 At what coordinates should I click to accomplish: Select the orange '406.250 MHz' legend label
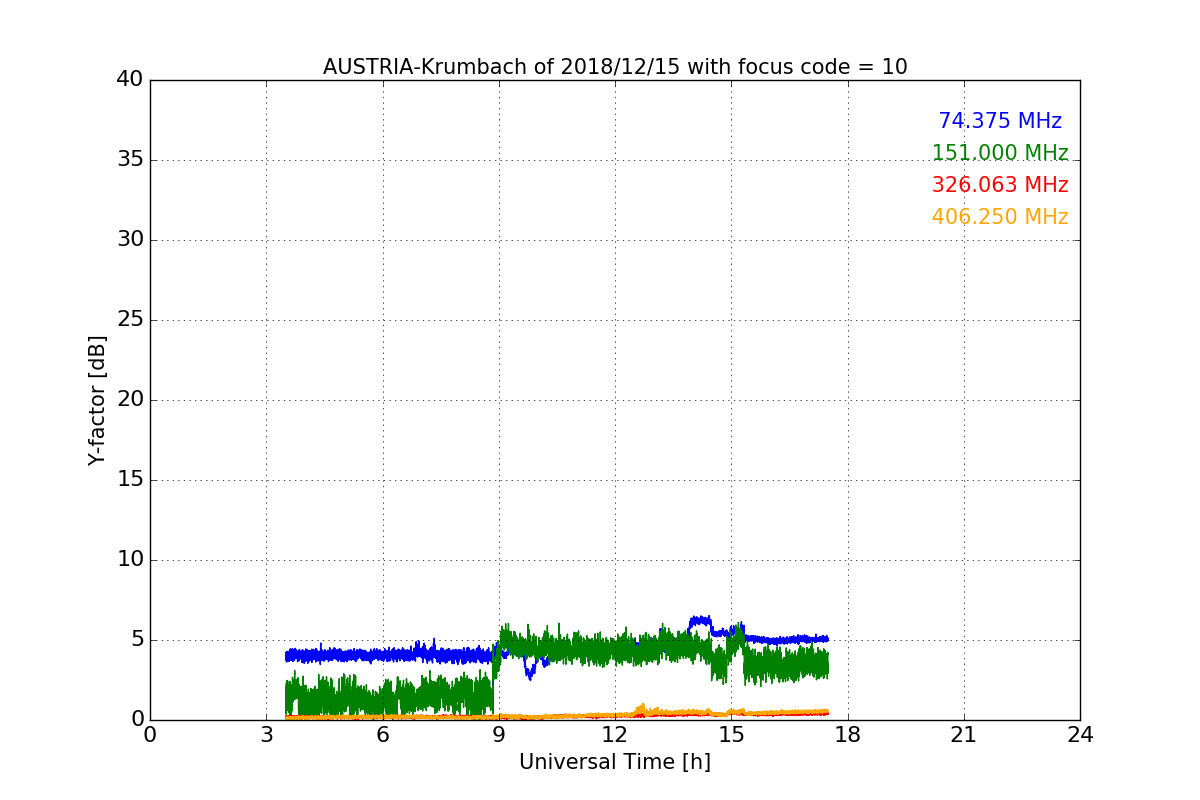(1000, 217)
